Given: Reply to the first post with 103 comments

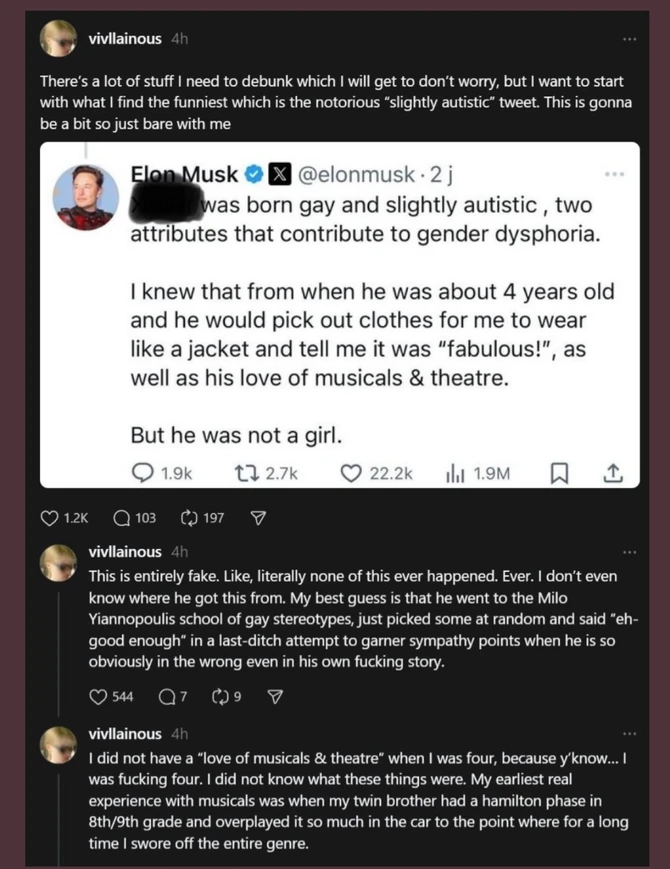Looking at the screenshot, I should coord(121,518).
